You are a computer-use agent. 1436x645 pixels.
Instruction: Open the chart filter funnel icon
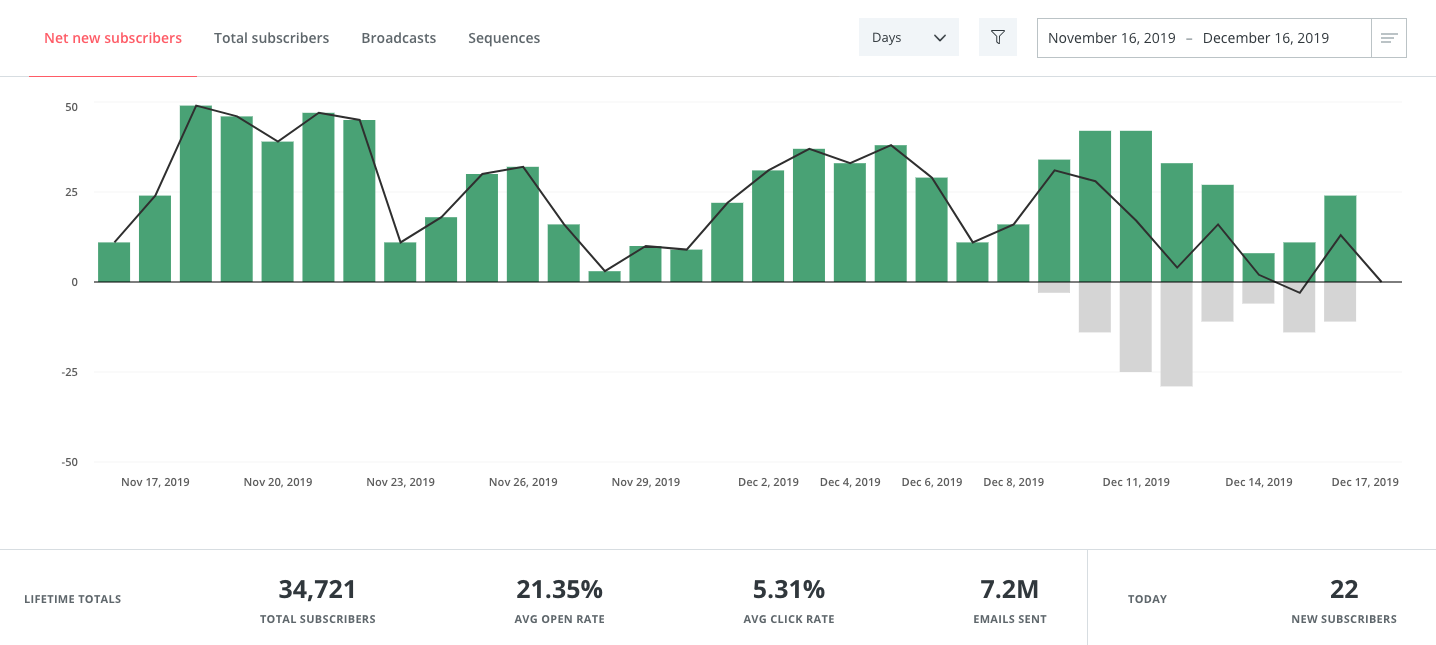(997, 37)
